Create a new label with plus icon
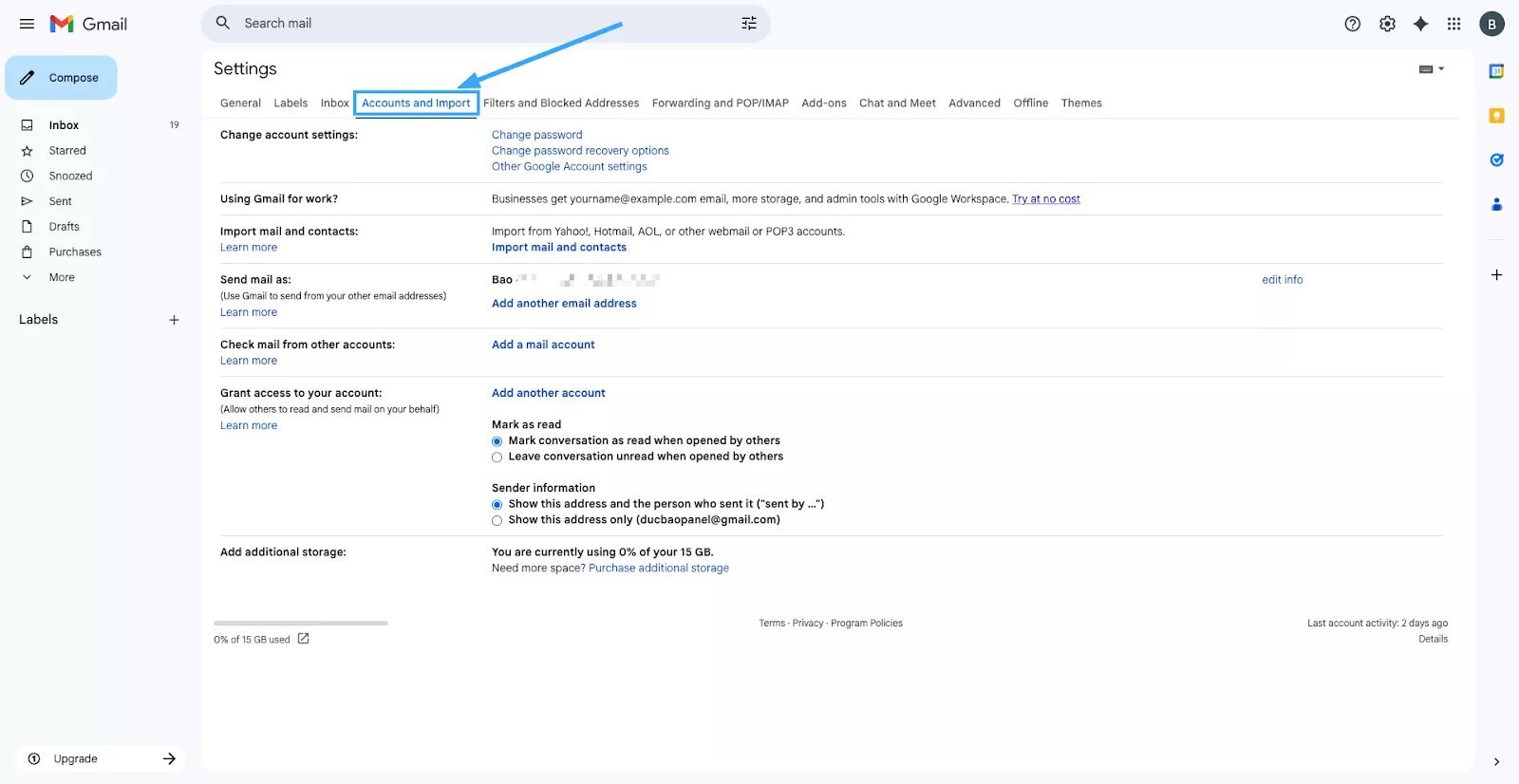1519x784 pixels. pos(174,320)
